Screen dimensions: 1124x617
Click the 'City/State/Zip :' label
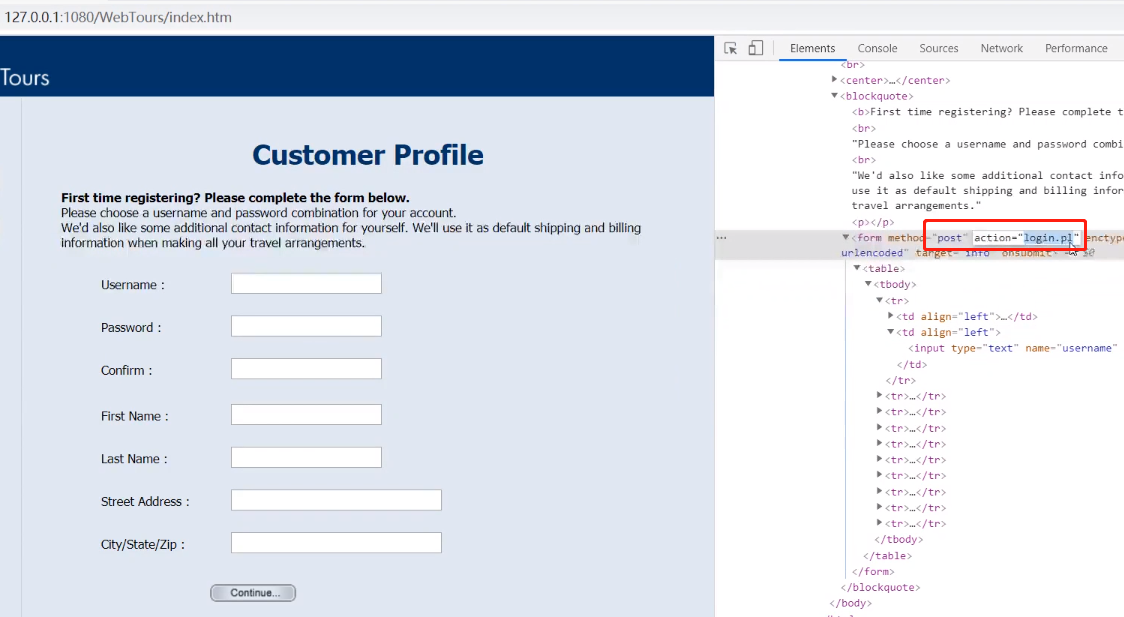click(143, 545)
